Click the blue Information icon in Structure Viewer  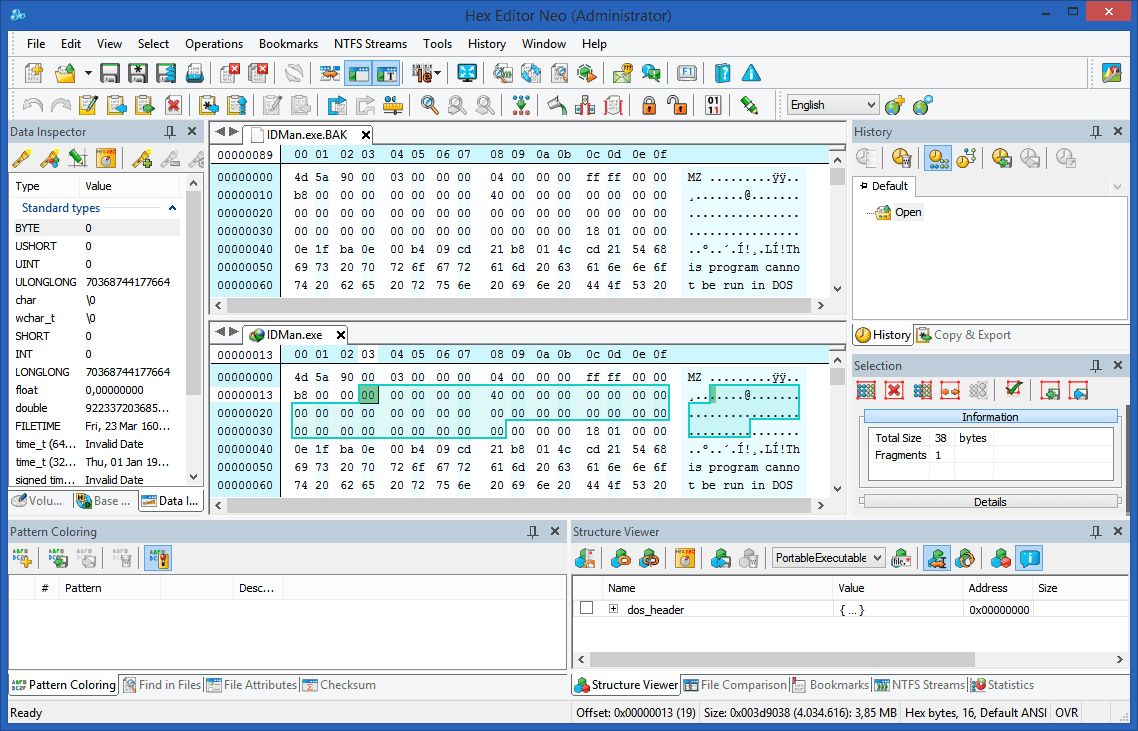(x=1029, y=558)
